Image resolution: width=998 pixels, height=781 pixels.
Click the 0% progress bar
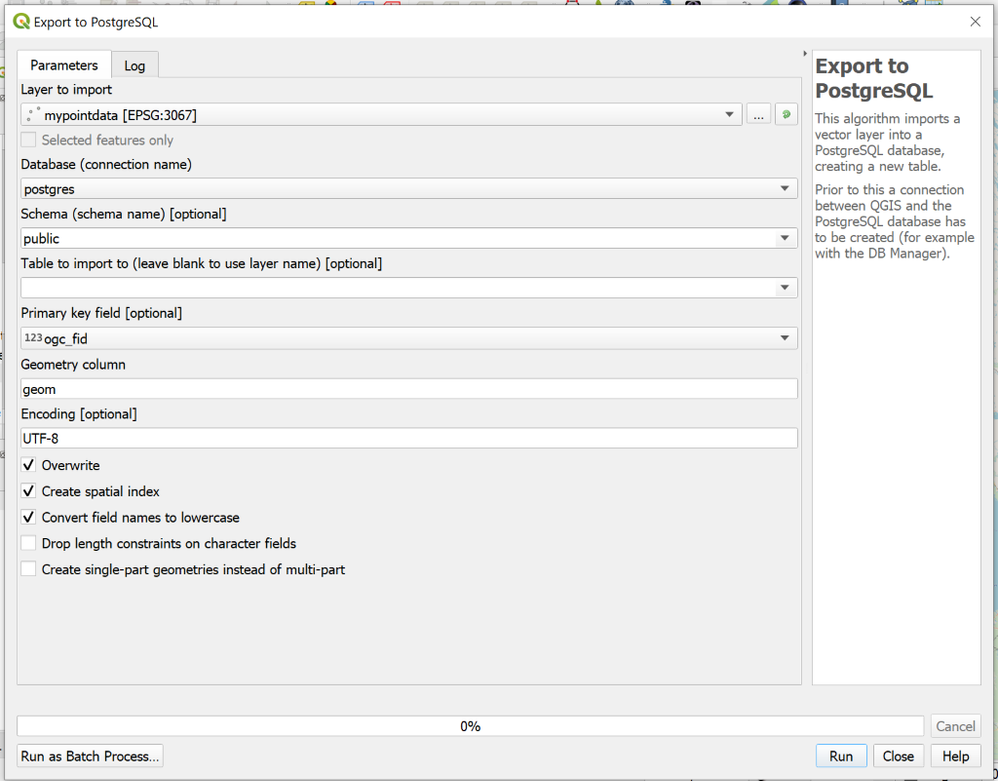(x=470, y=726)
